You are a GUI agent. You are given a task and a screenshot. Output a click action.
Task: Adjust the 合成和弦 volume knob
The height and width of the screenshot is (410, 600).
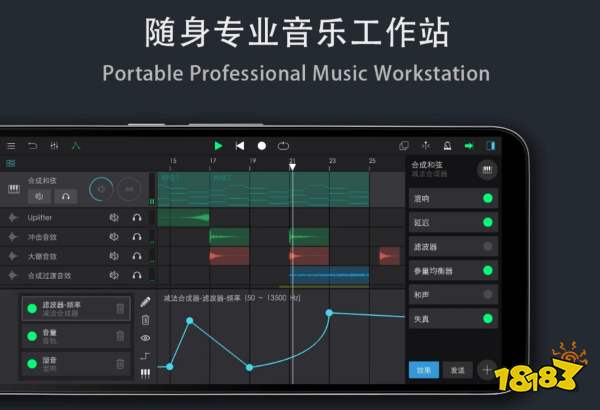click(x=101, y=189)
